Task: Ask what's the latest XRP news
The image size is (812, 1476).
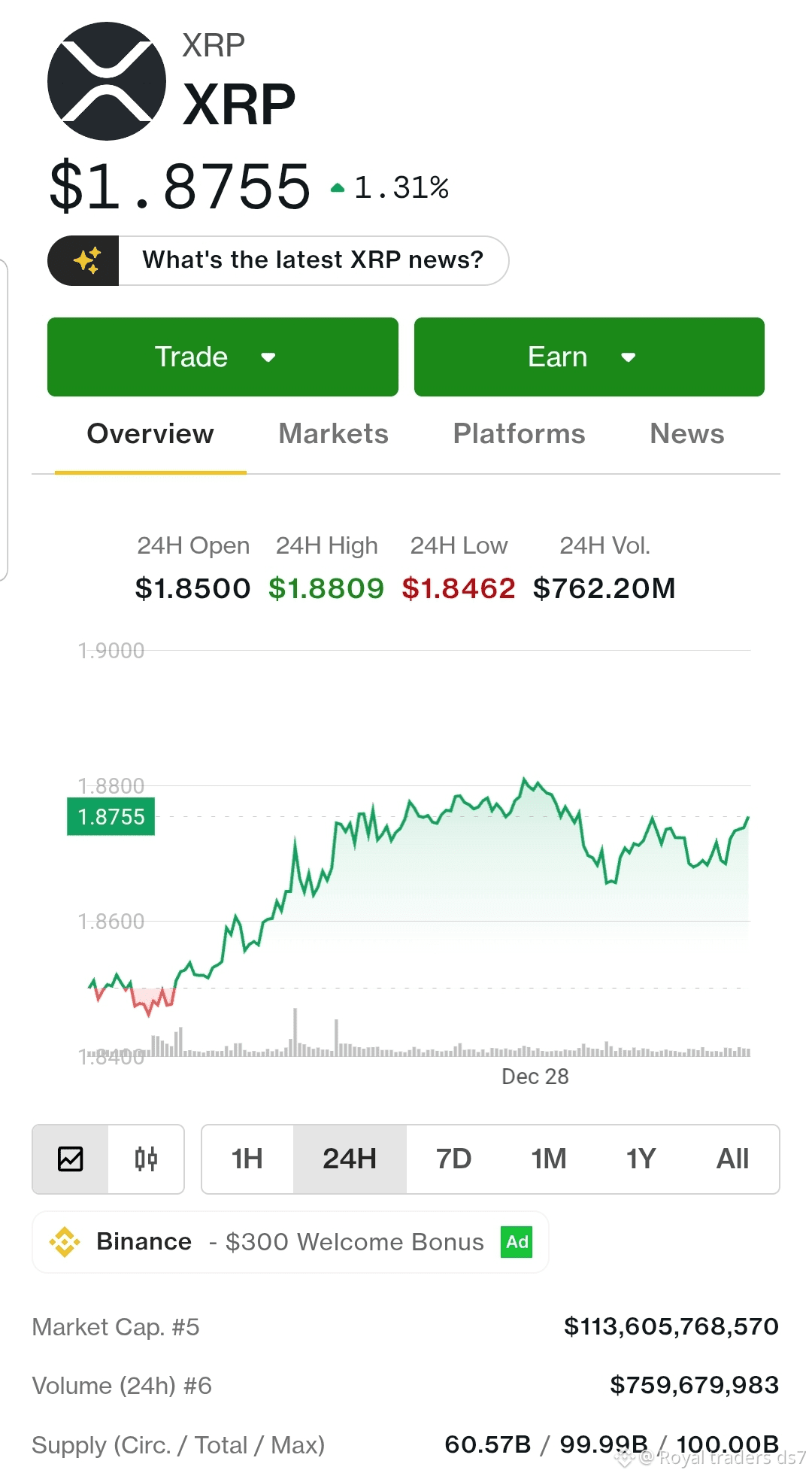Action: [x=313, y=260]
